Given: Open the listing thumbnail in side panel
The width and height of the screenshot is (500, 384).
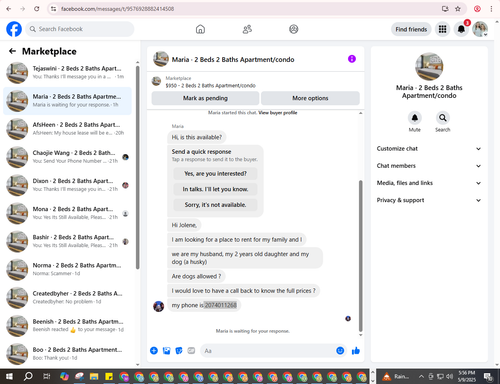Looking at the screenshot, I should click(x=429, y=66).
